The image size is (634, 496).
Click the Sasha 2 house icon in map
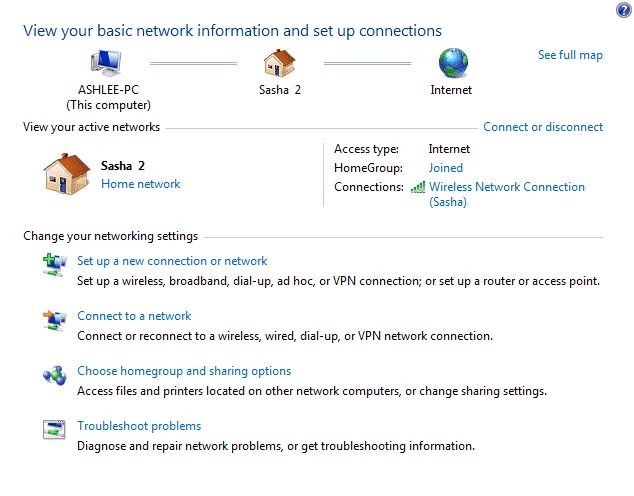pos(279,63)
